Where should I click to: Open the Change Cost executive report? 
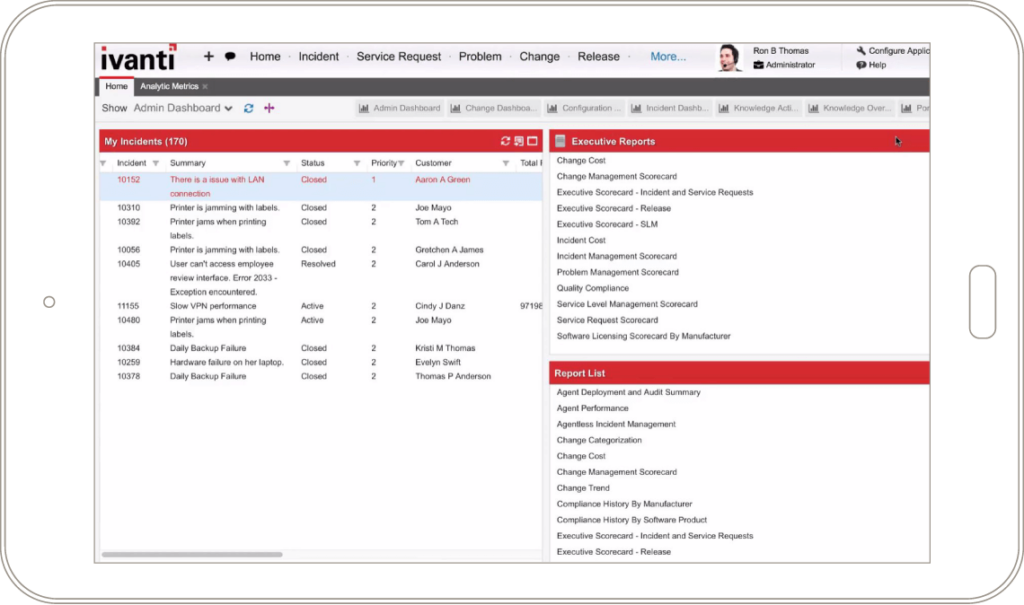(581, 160)
